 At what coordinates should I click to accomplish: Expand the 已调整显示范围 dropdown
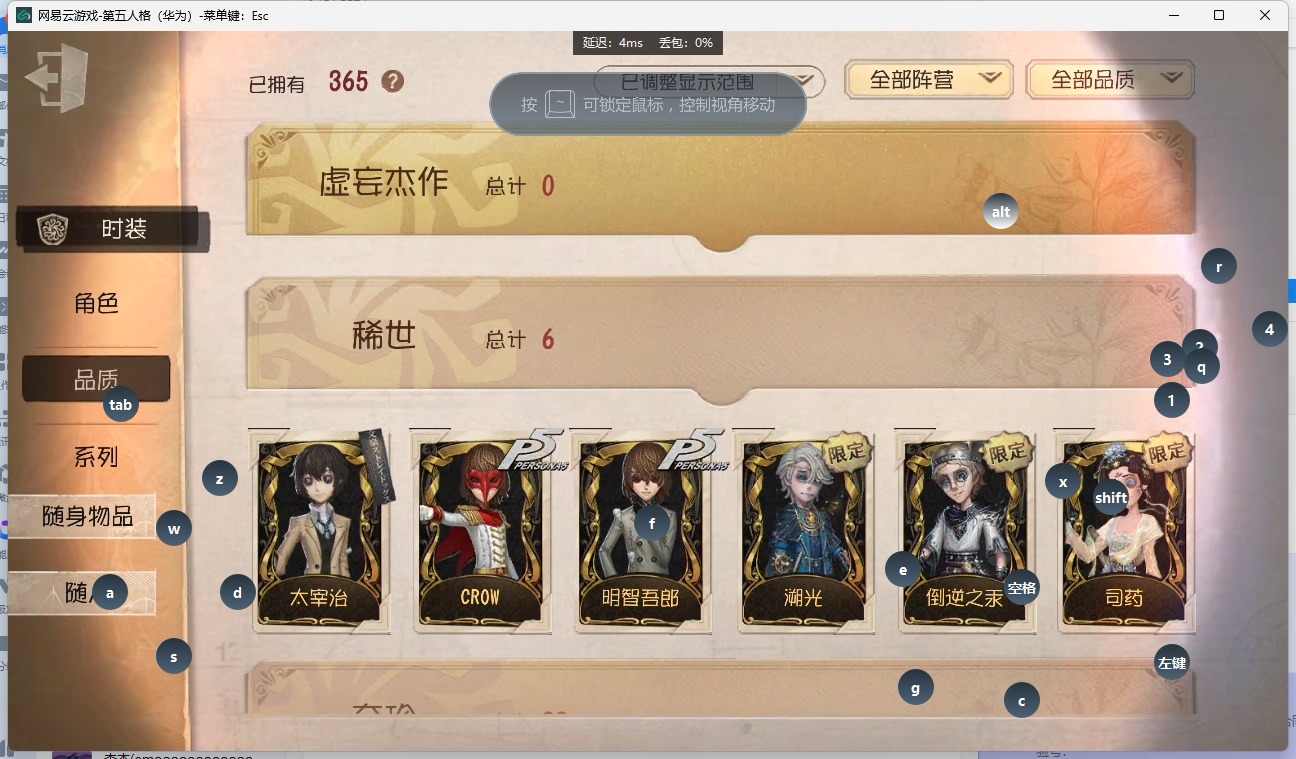[709, 82]
